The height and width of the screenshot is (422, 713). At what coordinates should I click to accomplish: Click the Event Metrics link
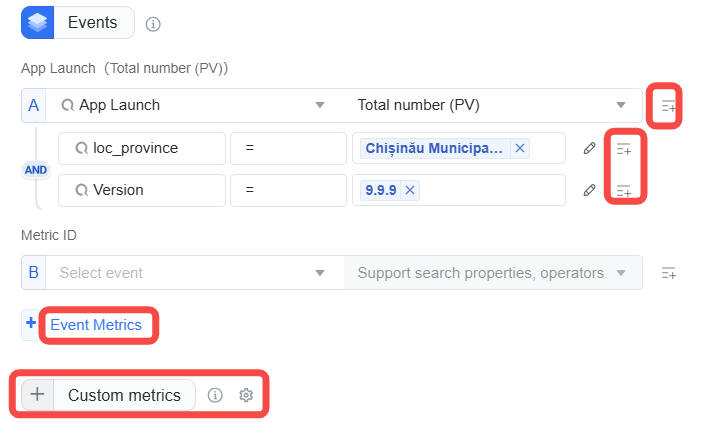point(96,325)
